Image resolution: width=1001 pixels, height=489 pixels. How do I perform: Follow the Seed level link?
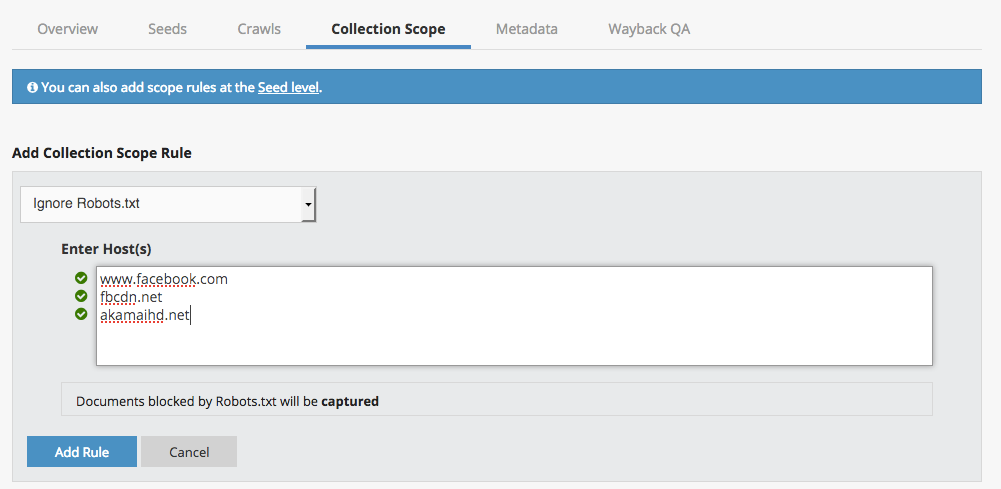click(288, 88)
